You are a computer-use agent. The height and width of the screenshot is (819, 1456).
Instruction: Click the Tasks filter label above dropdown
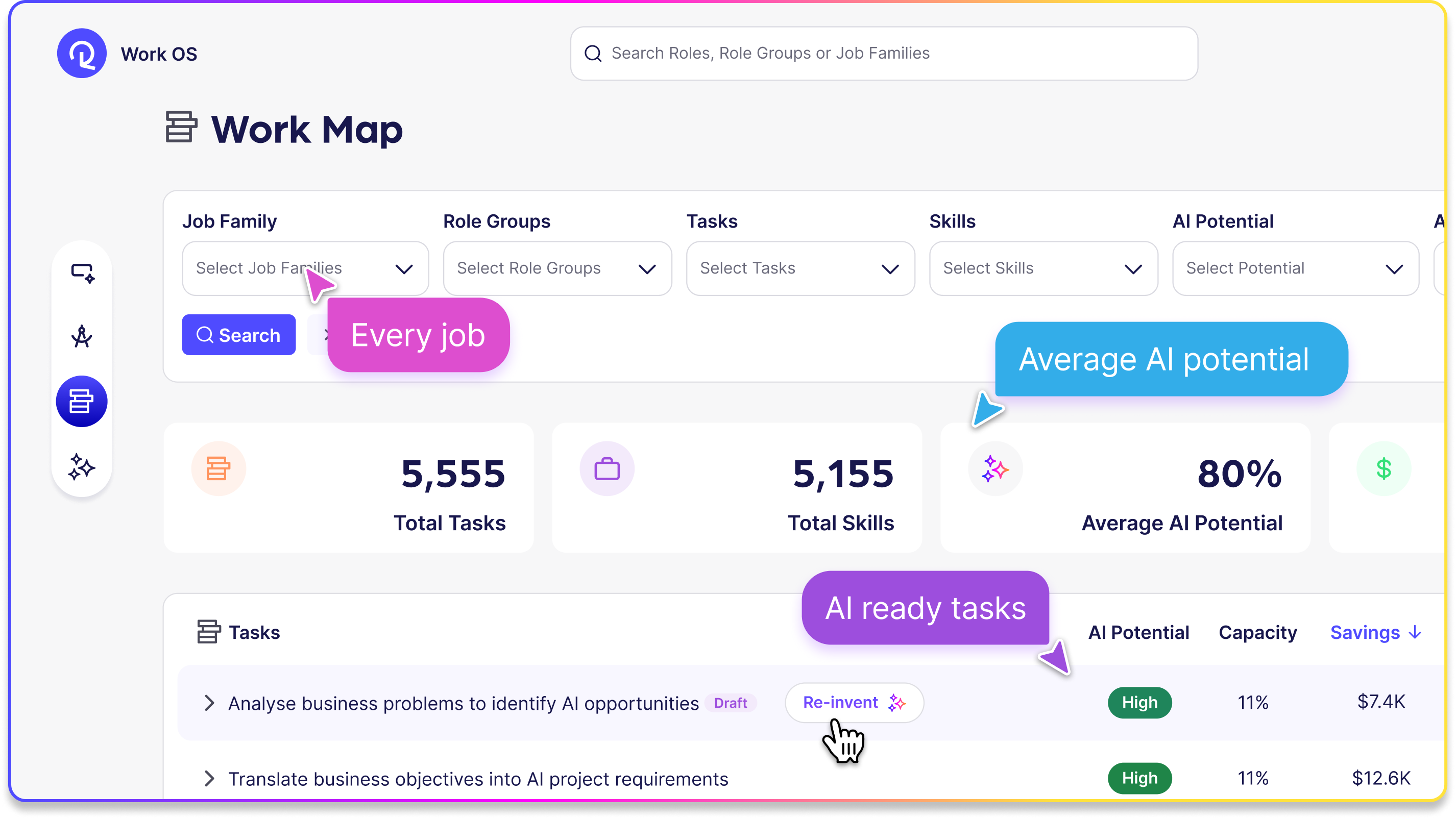pyautogui.click(x=712, y=221)
